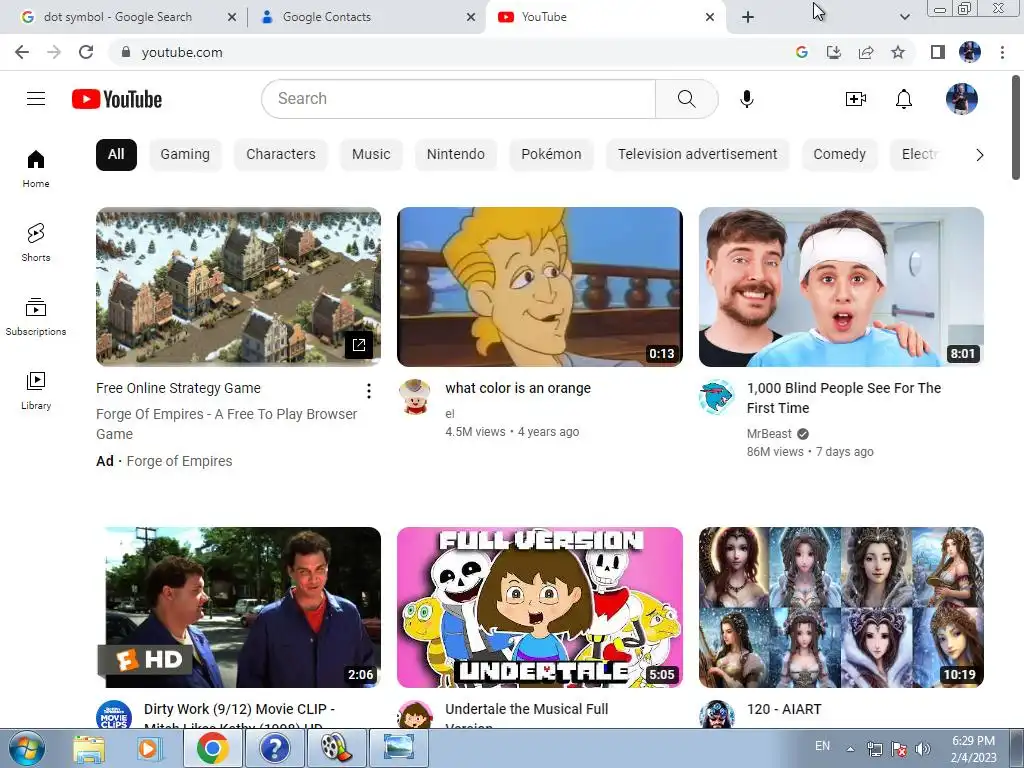
Task: Open the notifications bell
Action: point(904,99)
